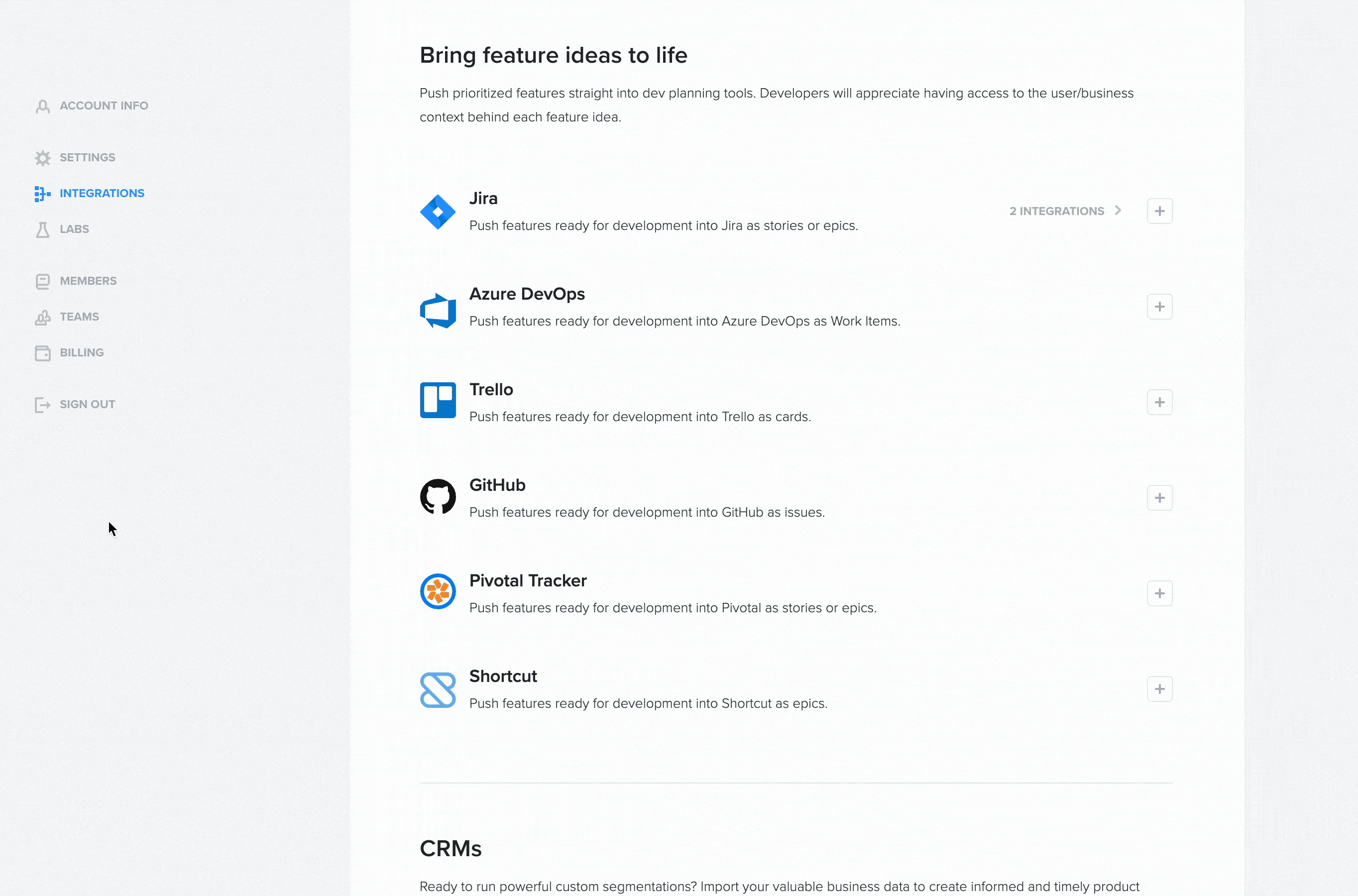
Task: Add a GitHub integration
Action: click(x=1160, y=498)
